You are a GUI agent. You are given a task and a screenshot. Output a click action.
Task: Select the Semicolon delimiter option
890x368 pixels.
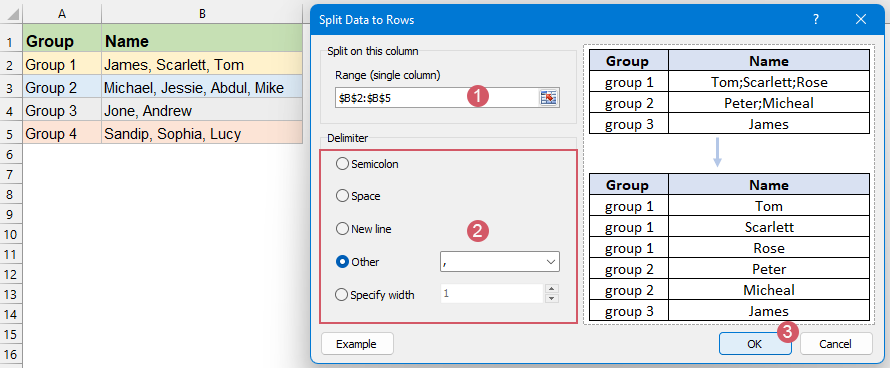[368, 164]
